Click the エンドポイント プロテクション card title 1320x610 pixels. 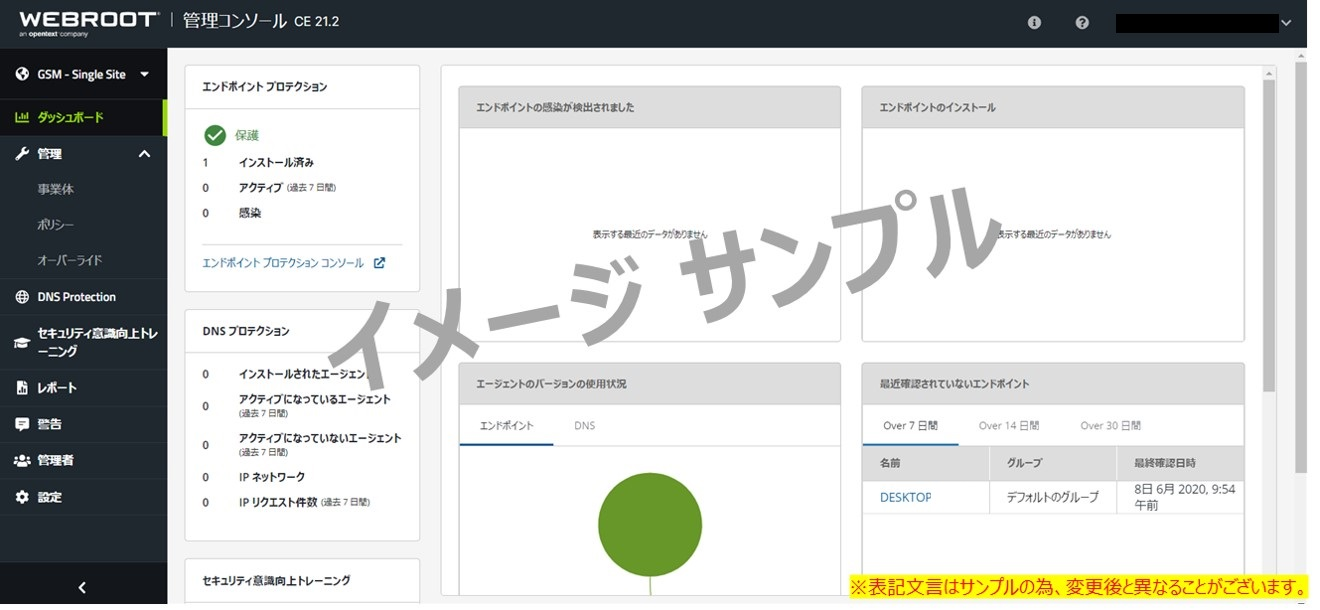click(x=265, y=87)
